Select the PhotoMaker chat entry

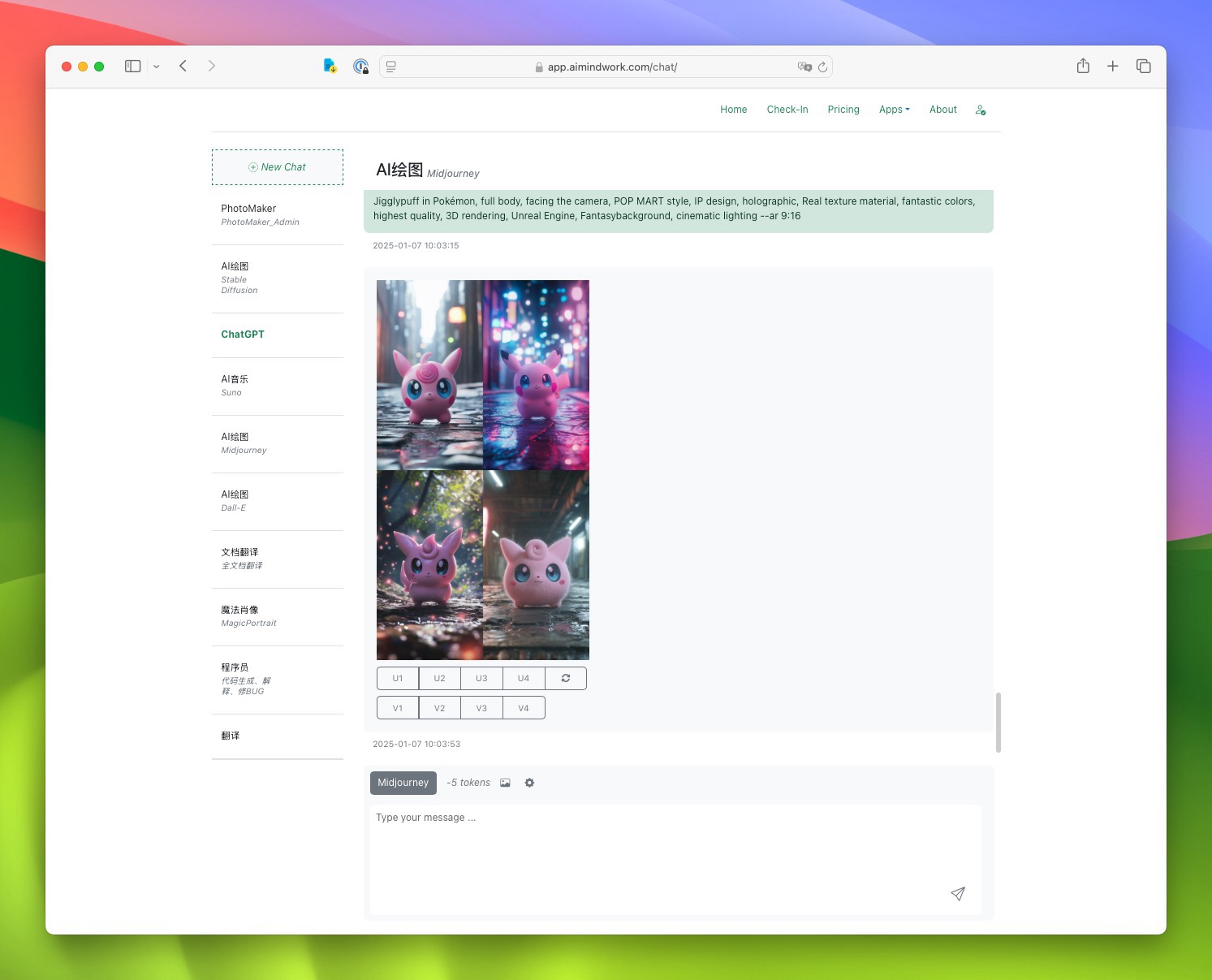coord(278,215)
